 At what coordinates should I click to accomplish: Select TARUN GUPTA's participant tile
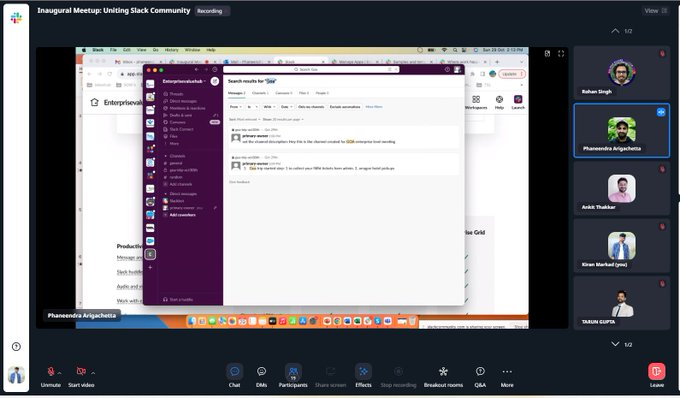click(x=621, y=303)
